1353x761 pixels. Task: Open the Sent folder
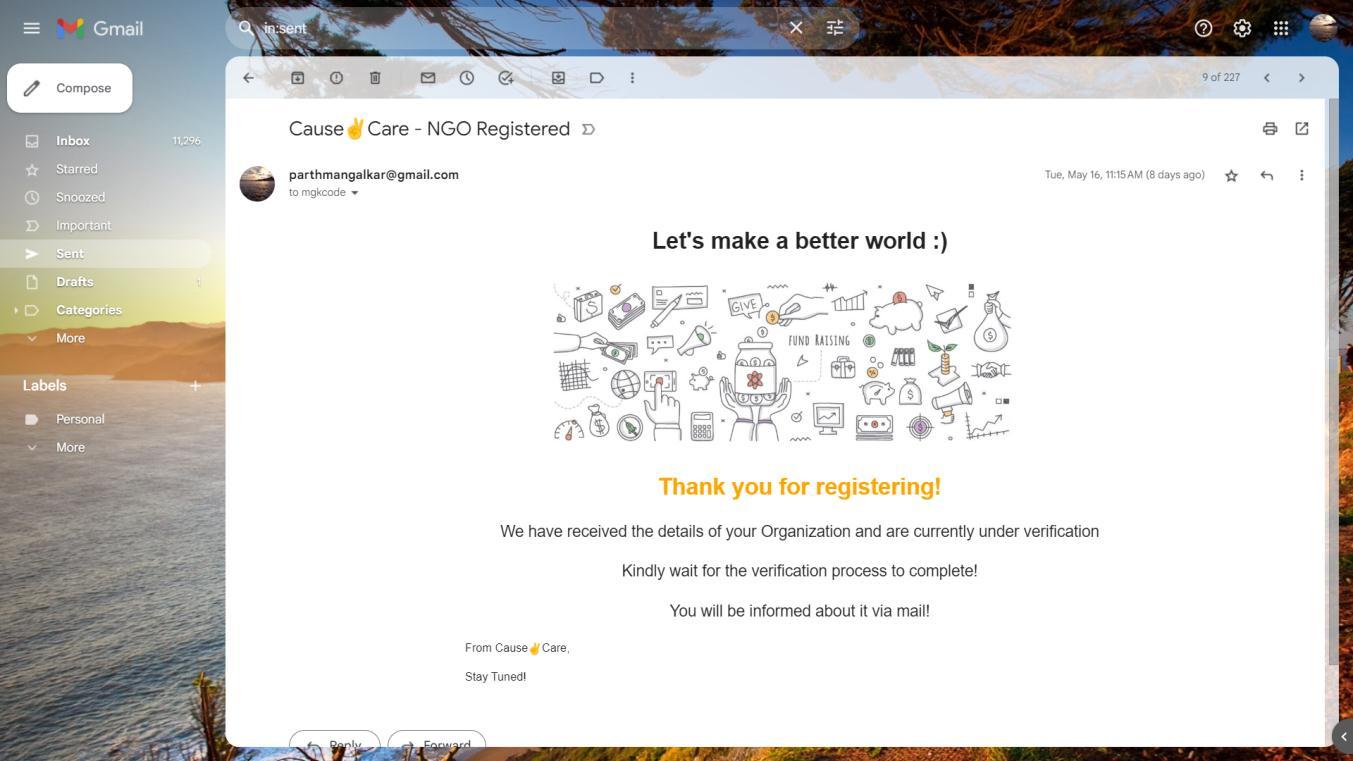click(x=106, y=254)
